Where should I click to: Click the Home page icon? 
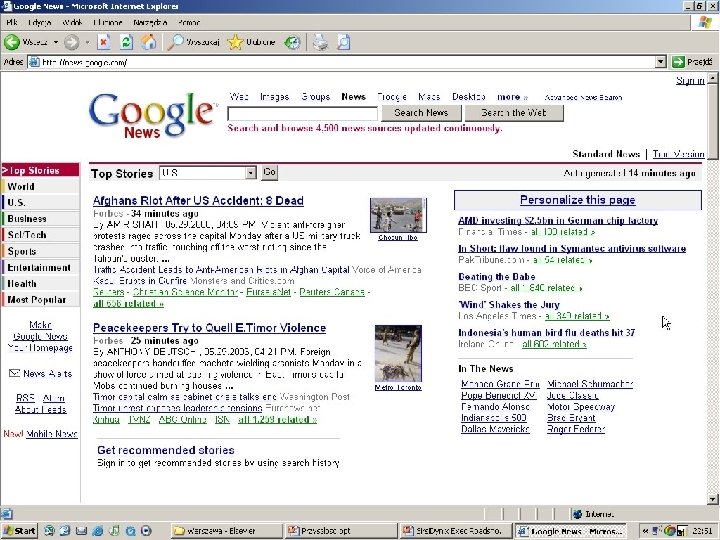pyautogui.click(x=148, y=42)
